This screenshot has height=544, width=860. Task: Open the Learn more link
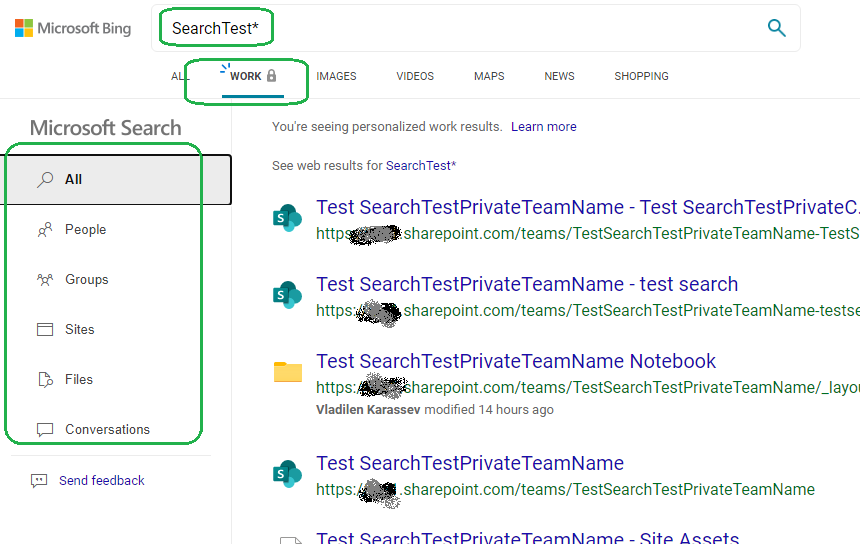click(544, 127)
